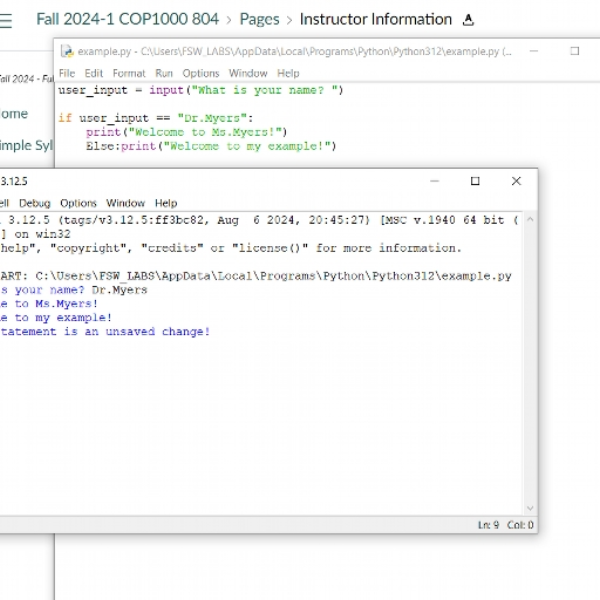Viewport: 600px width, 600px height.
Task: Open the hamburger navigation menu
Action: click(x=5, y=20)
